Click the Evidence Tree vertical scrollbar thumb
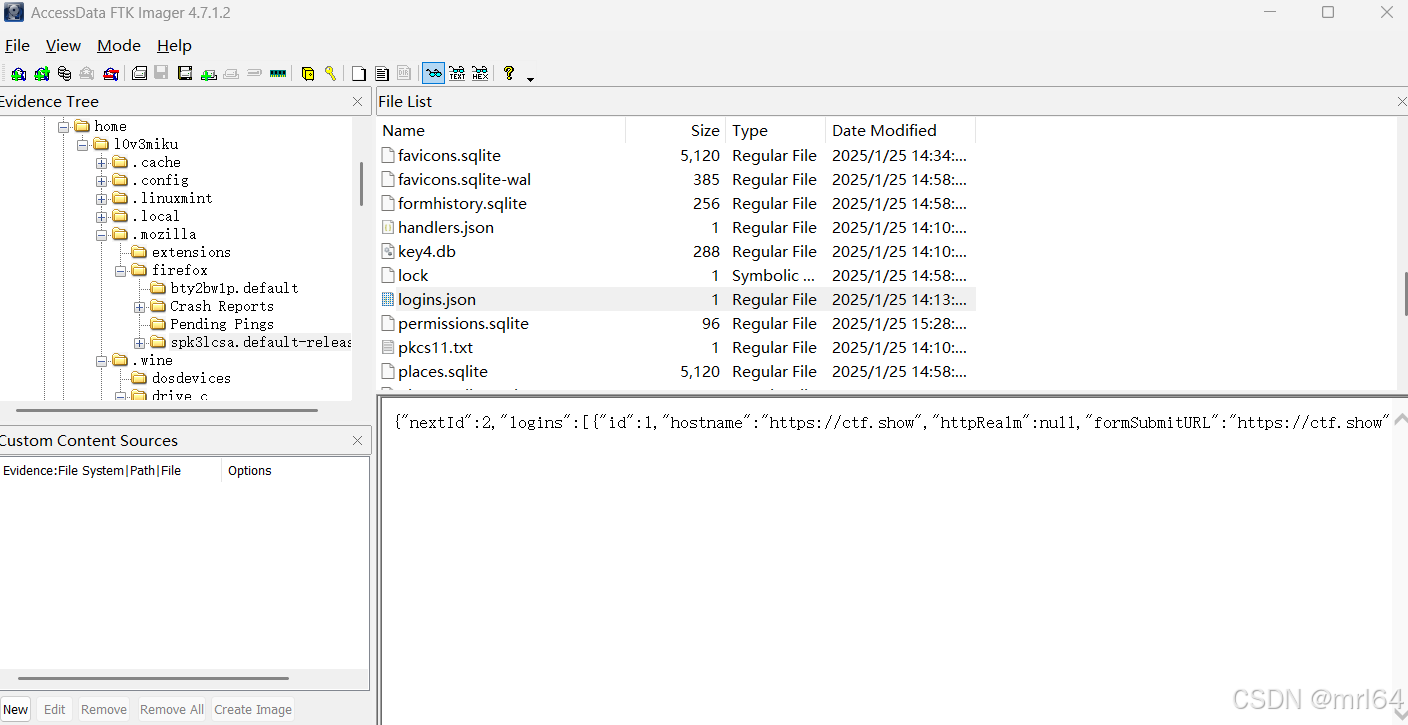1408x725 pixels. pyautogui.click(x=361, y=184)
